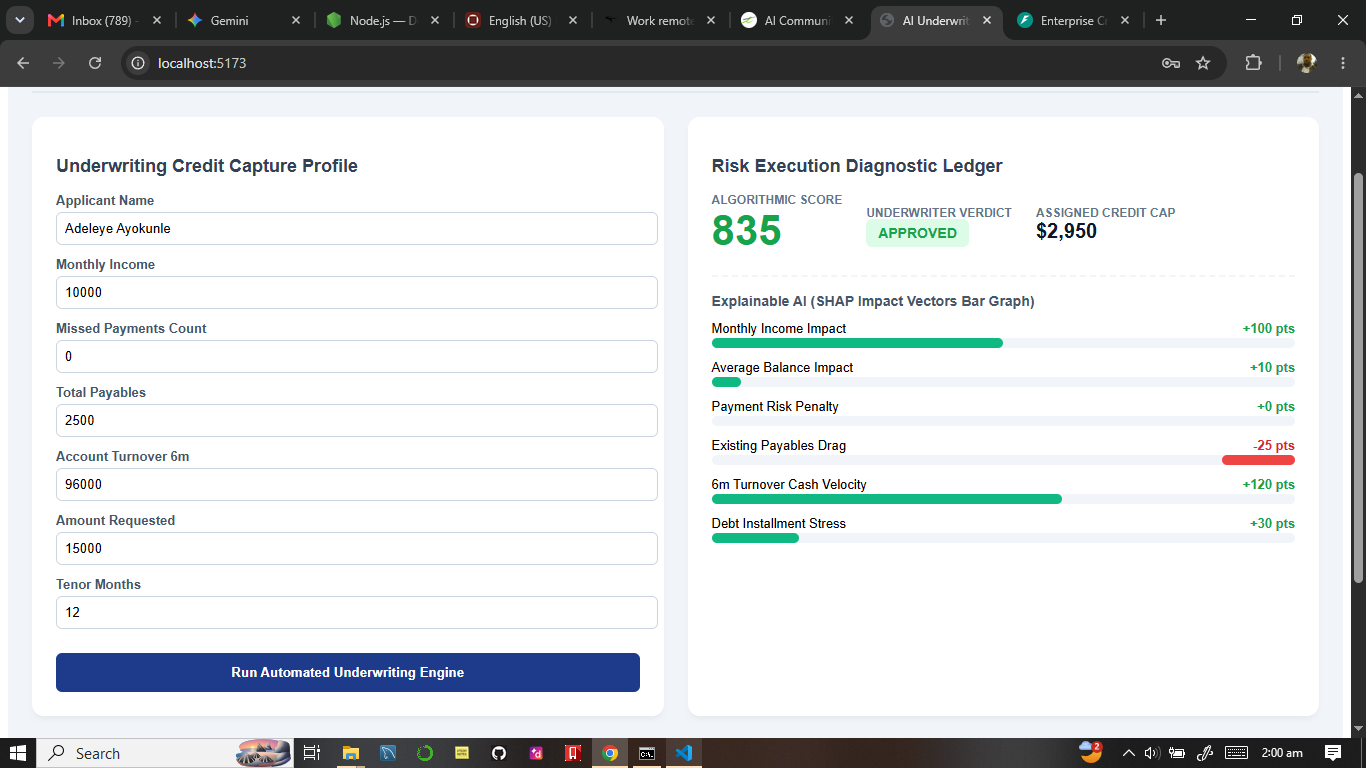Image resolution: width=1366 pixels, height=768 pixels.
Task: Open Windows Start menu
Action: 18,753
